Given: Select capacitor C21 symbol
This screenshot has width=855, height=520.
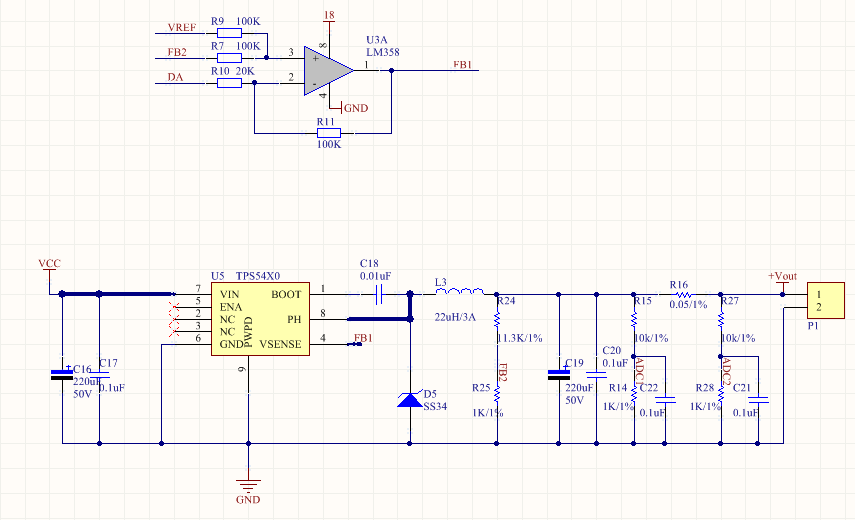Looking at the screenshot, I should tap(758, 400).
